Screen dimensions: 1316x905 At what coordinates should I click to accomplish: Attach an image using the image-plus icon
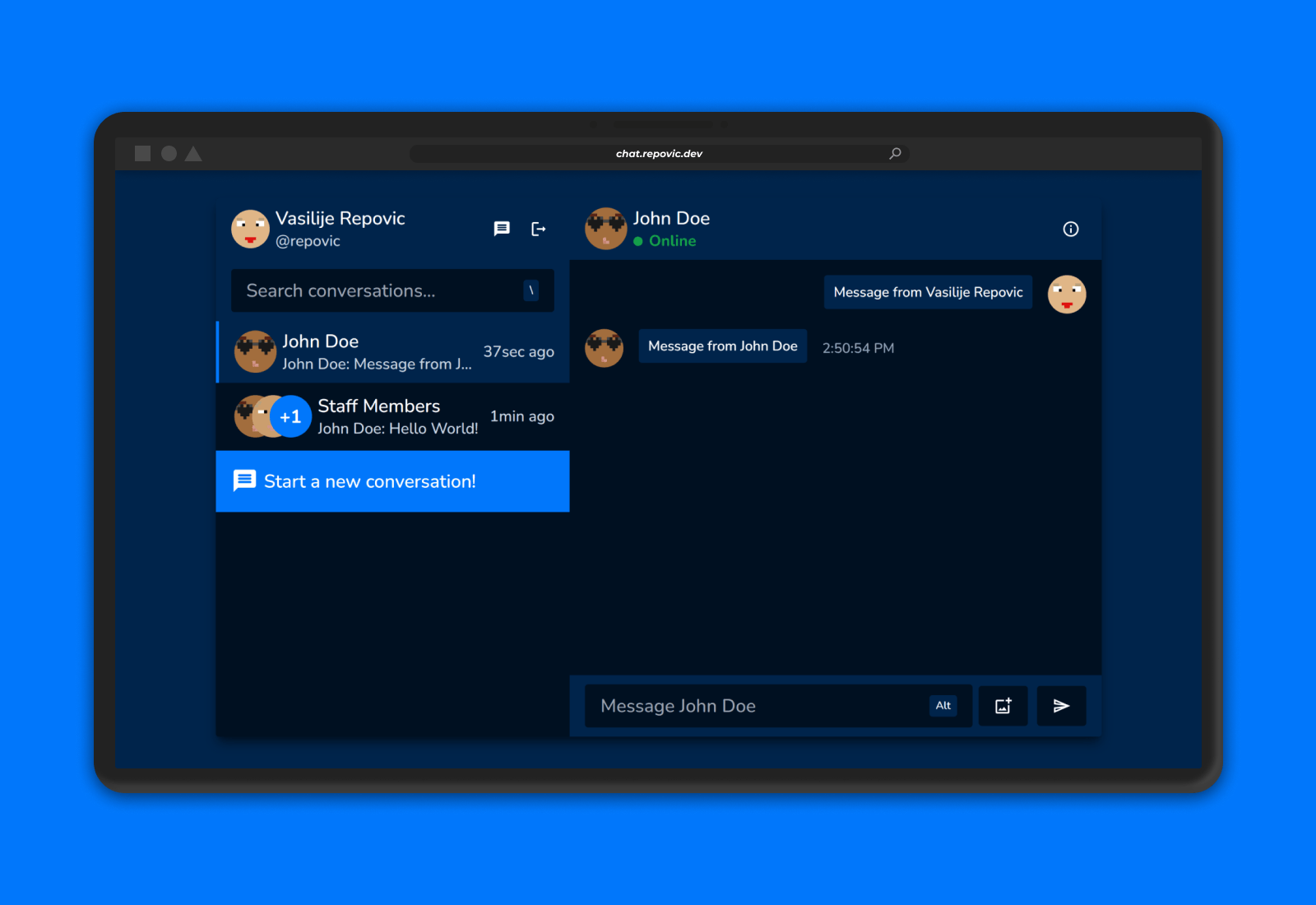pyautogui.click(x=1003, y=706)
